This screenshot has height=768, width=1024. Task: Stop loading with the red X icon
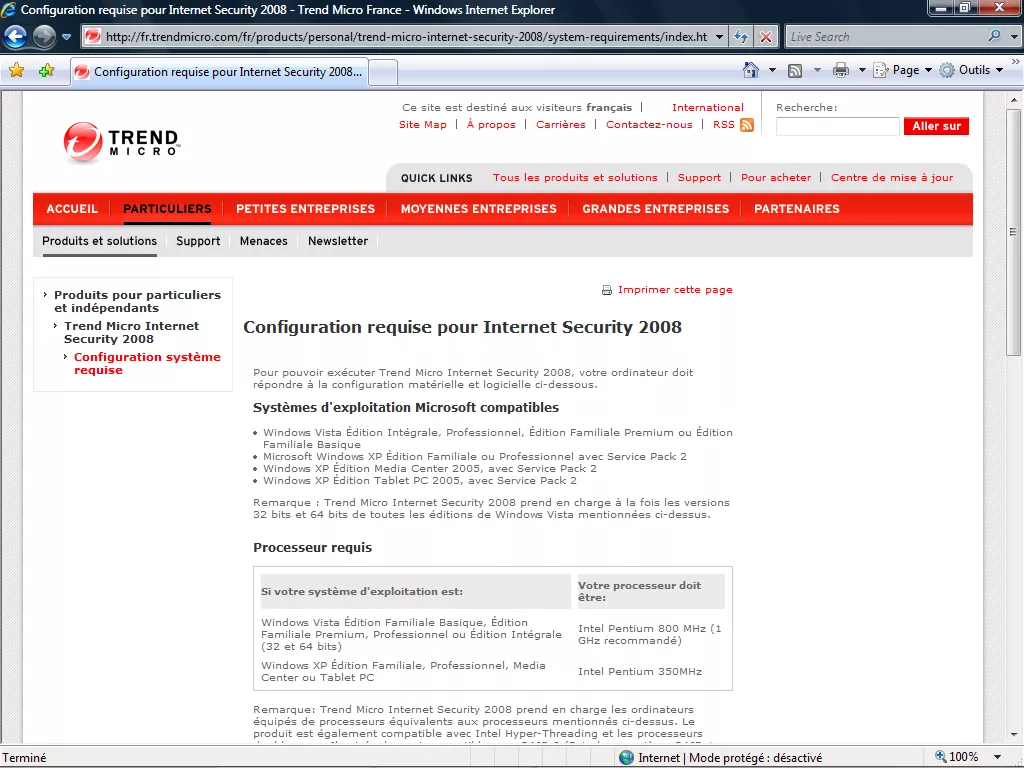[765, 37]
